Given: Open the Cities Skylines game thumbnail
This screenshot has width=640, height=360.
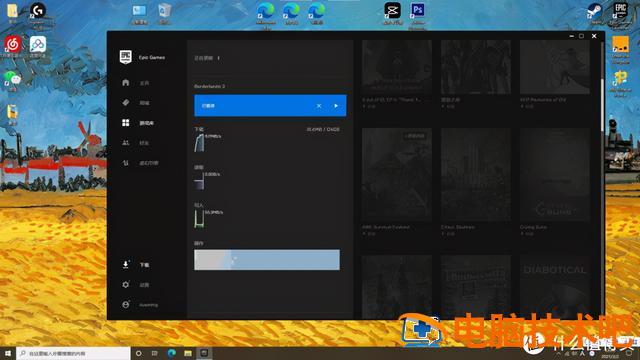Looking at the screenshot, I should 476,175.
